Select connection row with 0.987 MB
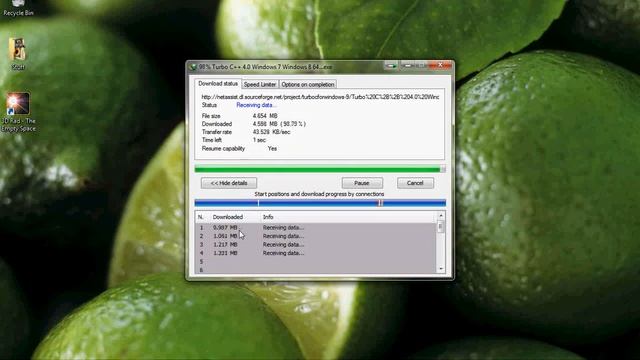 [316, 227]
